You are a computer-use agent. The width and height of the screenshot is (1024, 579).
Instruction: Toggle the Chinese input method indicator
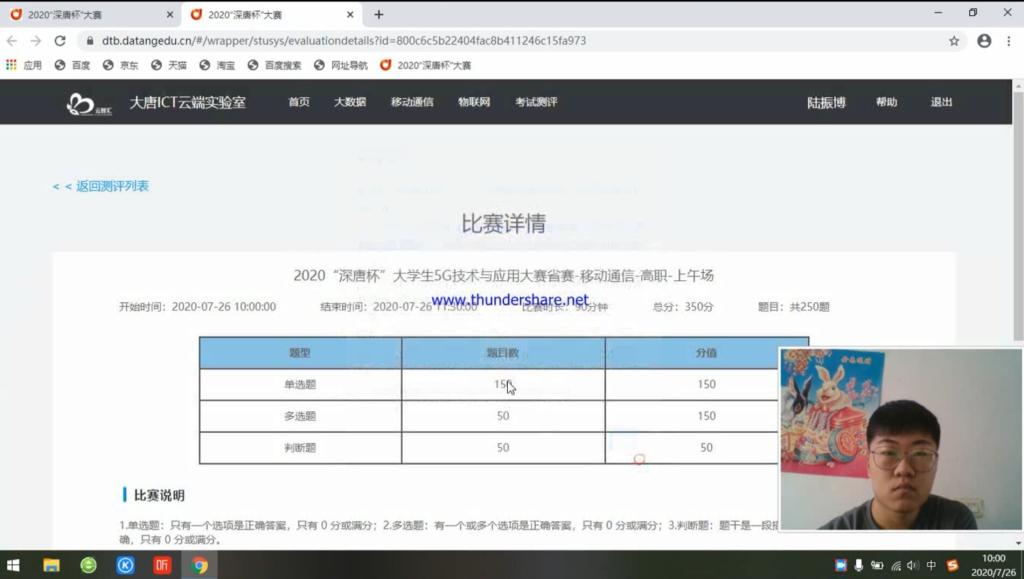pos(931,566)
